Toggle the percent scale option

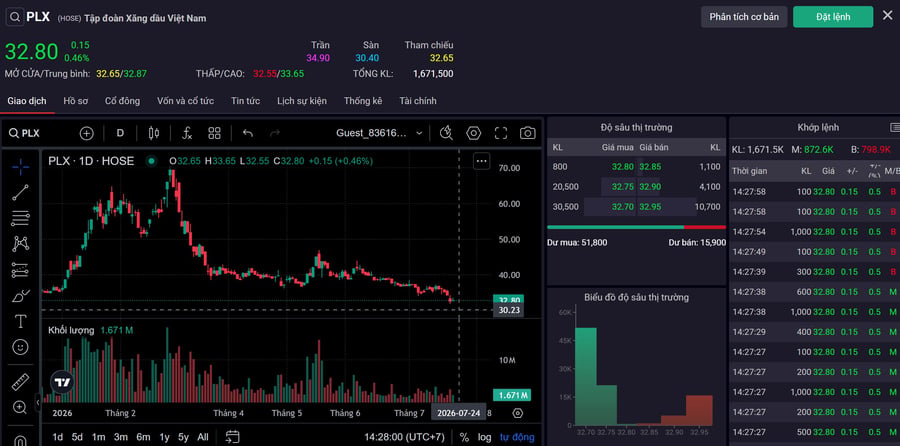pos(464,437)
